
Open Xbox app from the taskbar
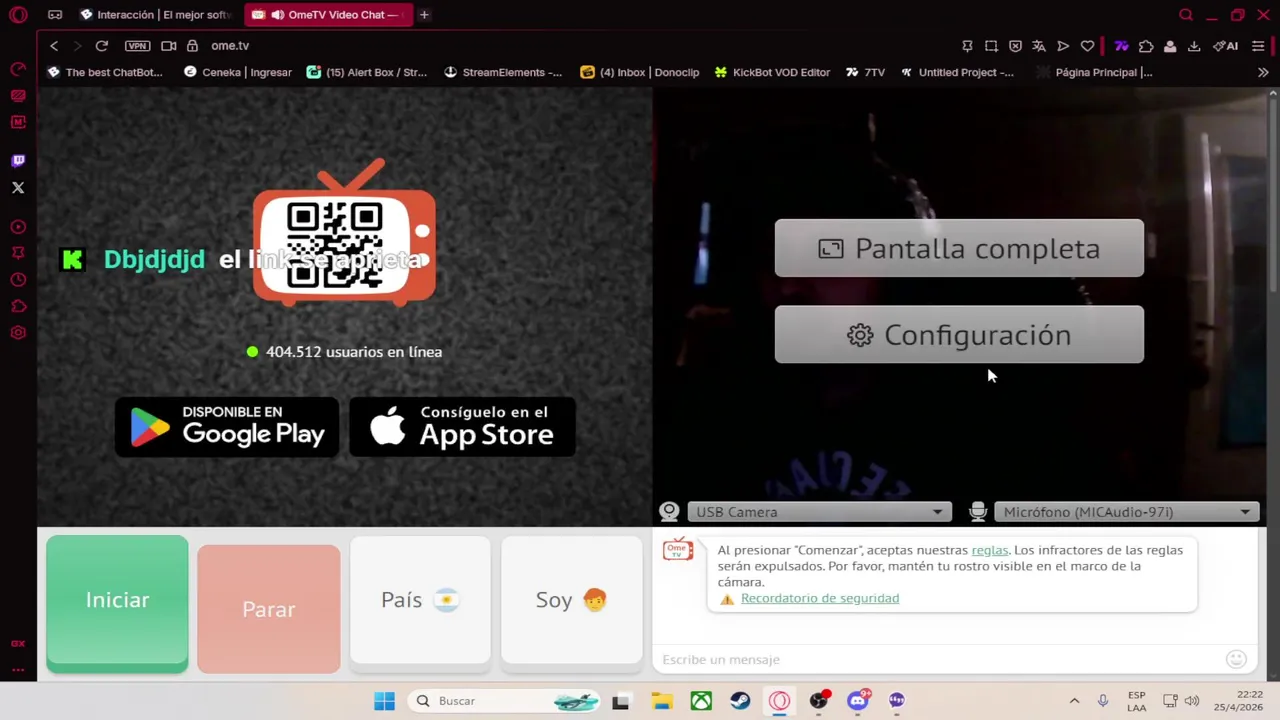pos(701,701)
